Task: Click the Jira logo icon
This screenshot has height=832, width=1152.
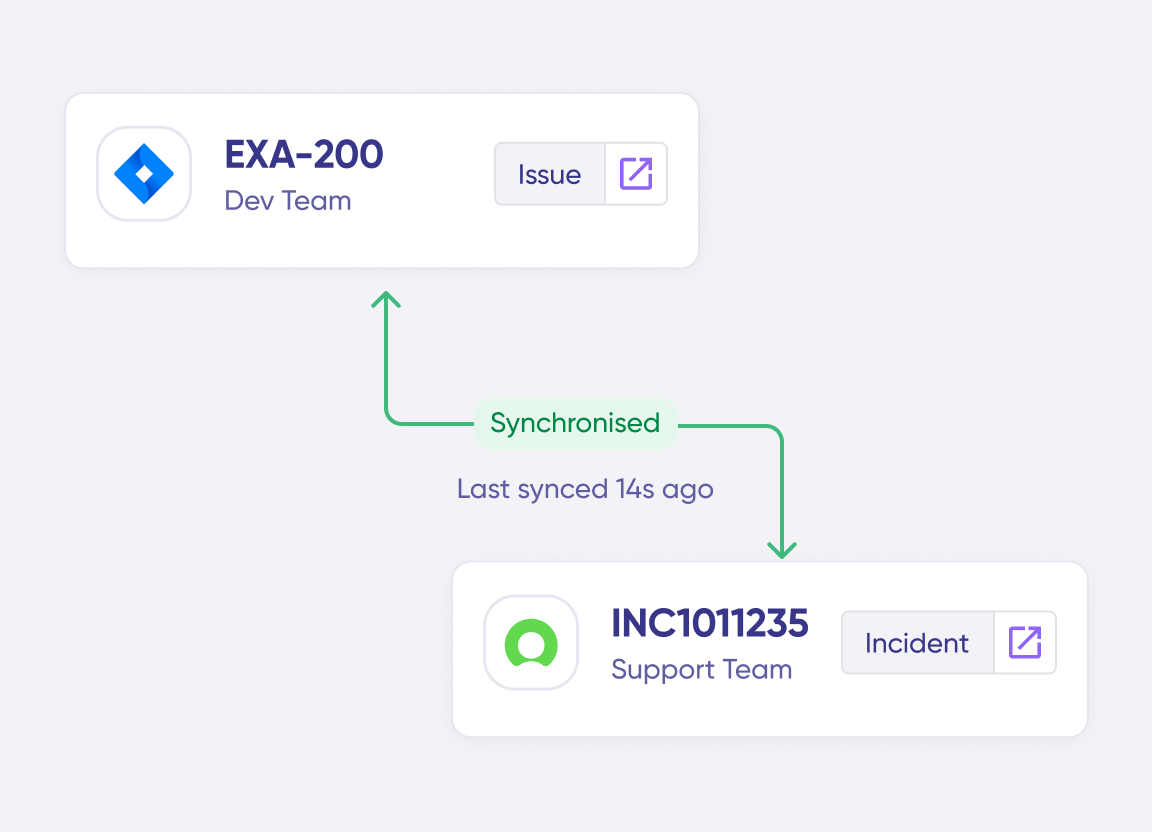Action: coord(144,174)
